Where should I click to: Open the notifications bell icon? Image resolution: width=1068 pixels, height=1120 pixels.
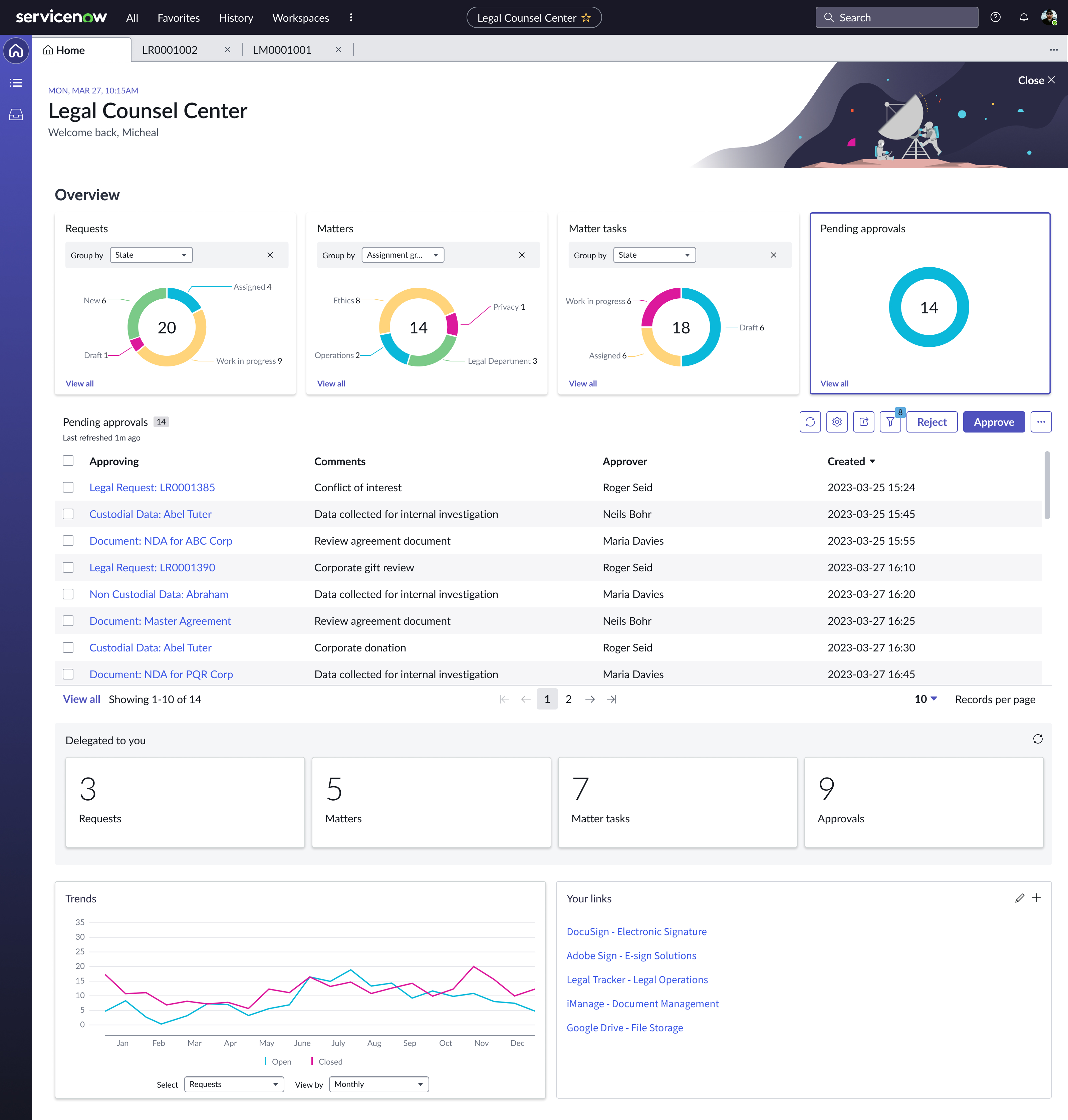1023,18
